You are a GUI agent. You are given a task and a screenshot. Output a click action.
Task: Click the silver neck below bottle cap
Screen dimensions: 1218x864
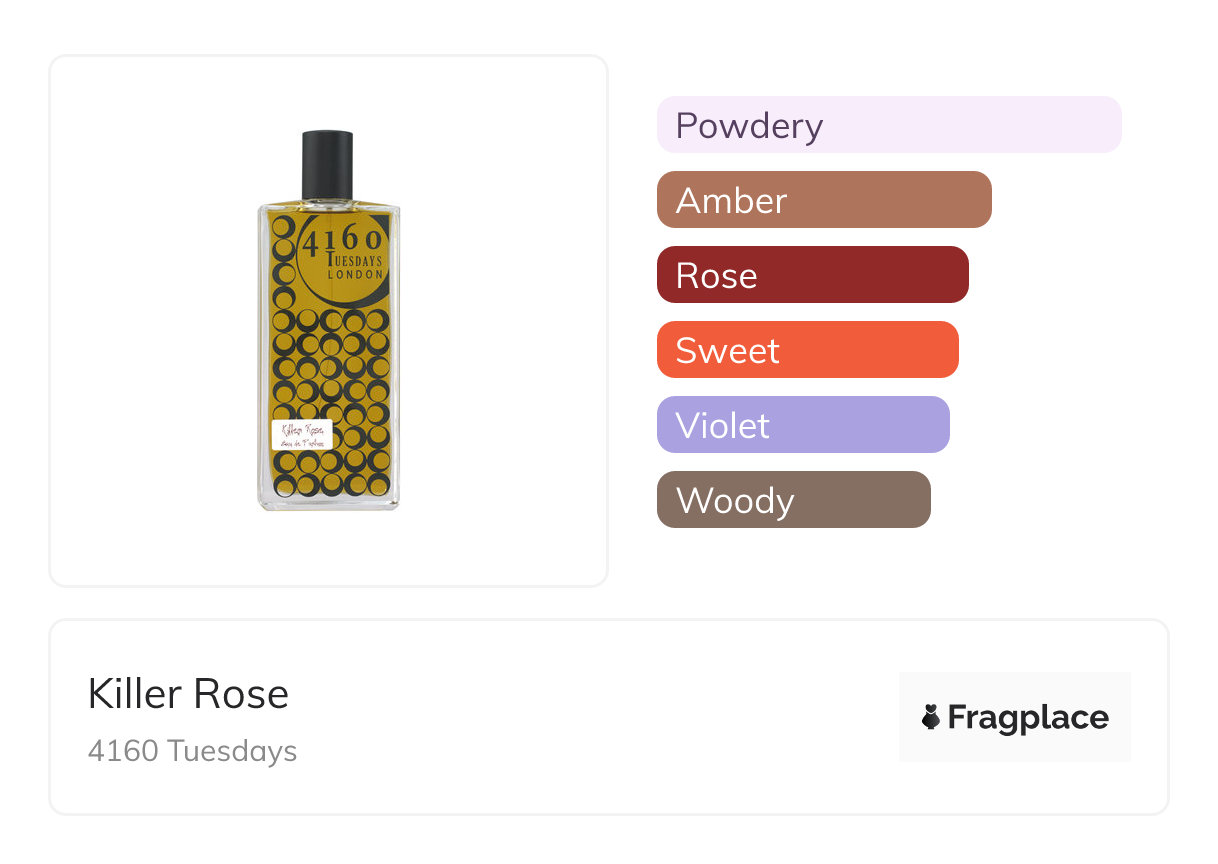tap(328, 202)
